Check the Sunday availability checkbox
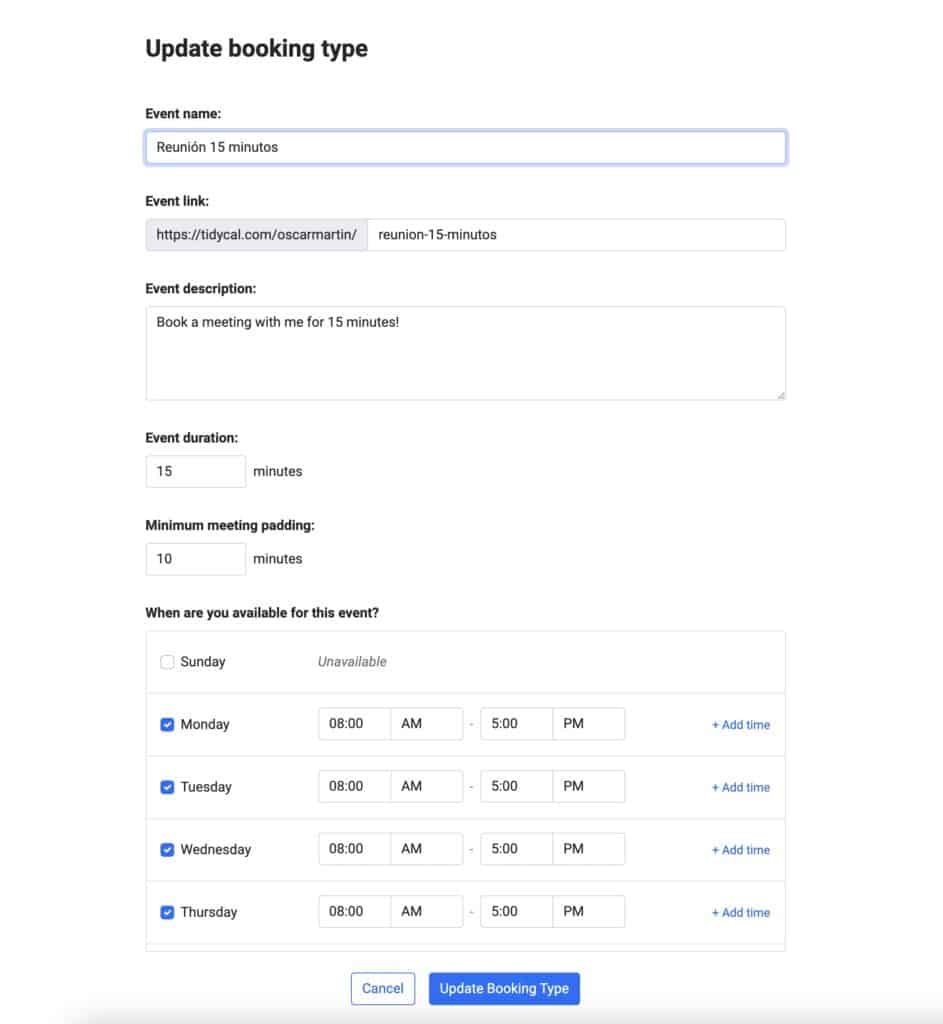 [x=167, y=662]
